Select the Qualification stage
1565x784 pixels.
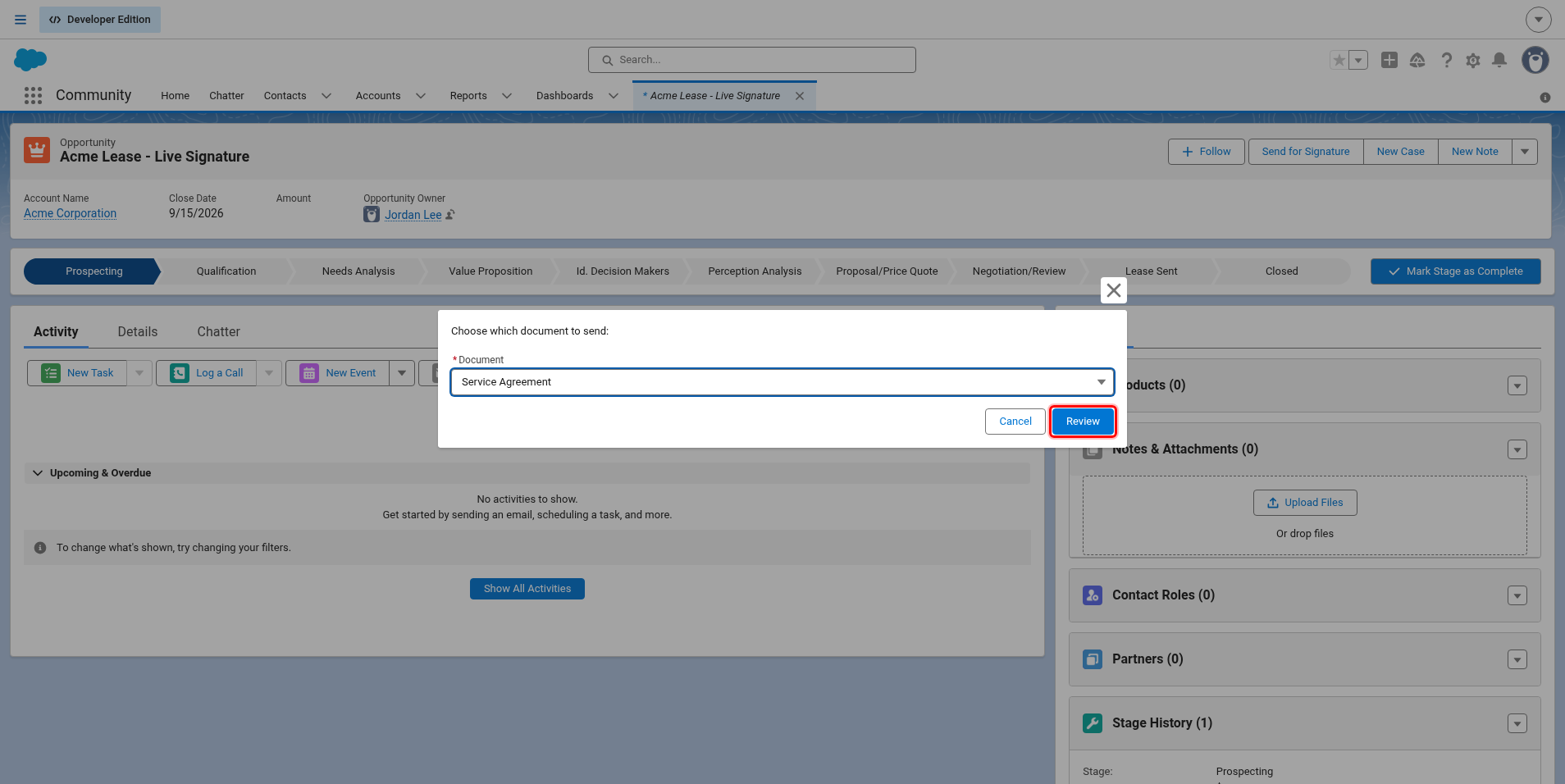pyautogui.click(x=226, y=271)
